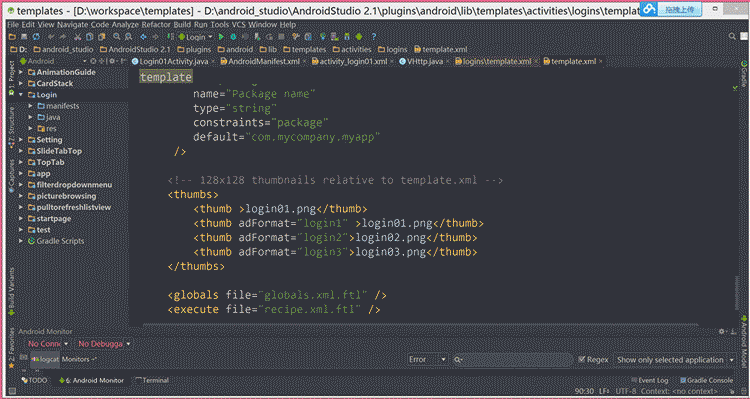The image size is (750, 399).
Task: Click the Redo arrow icon
Action: click(63, 36)
